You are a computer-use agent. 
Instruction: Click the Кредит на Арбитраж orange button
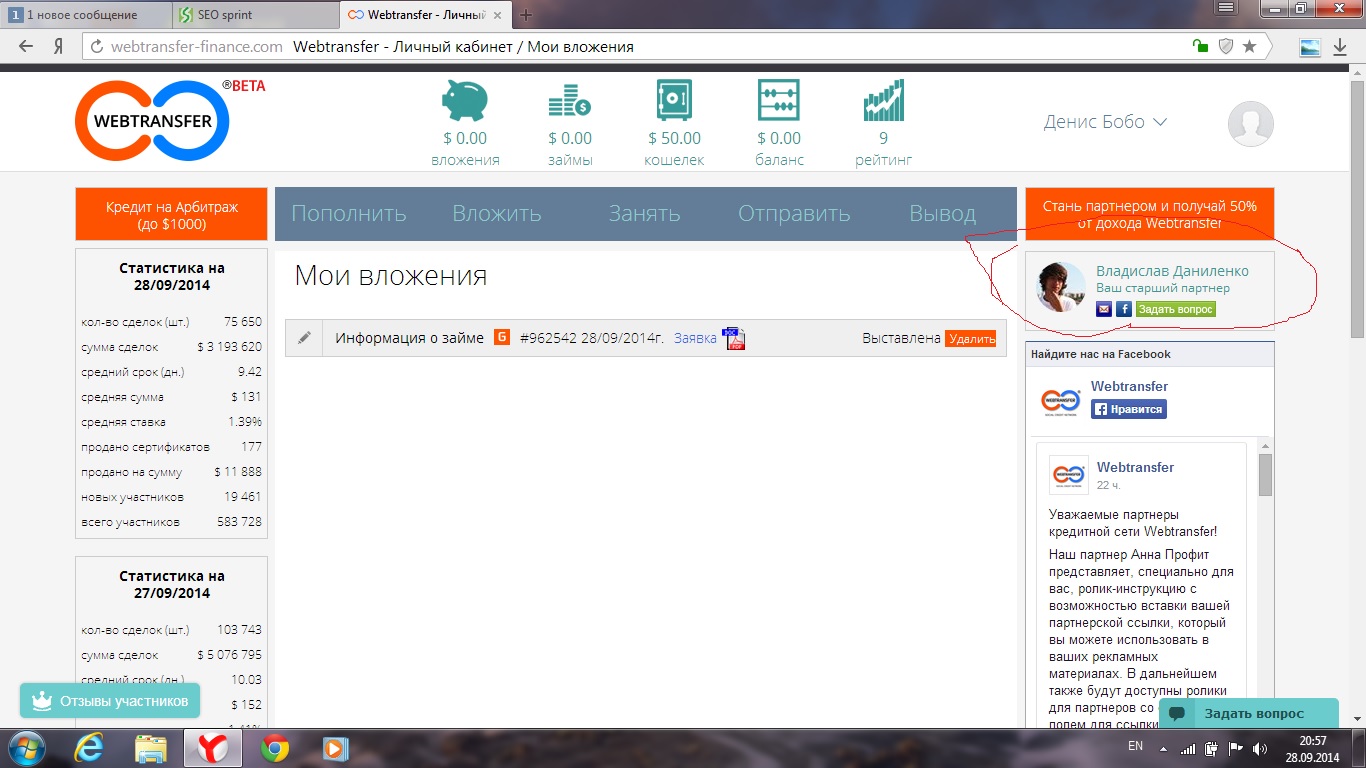tap(172, 214)
